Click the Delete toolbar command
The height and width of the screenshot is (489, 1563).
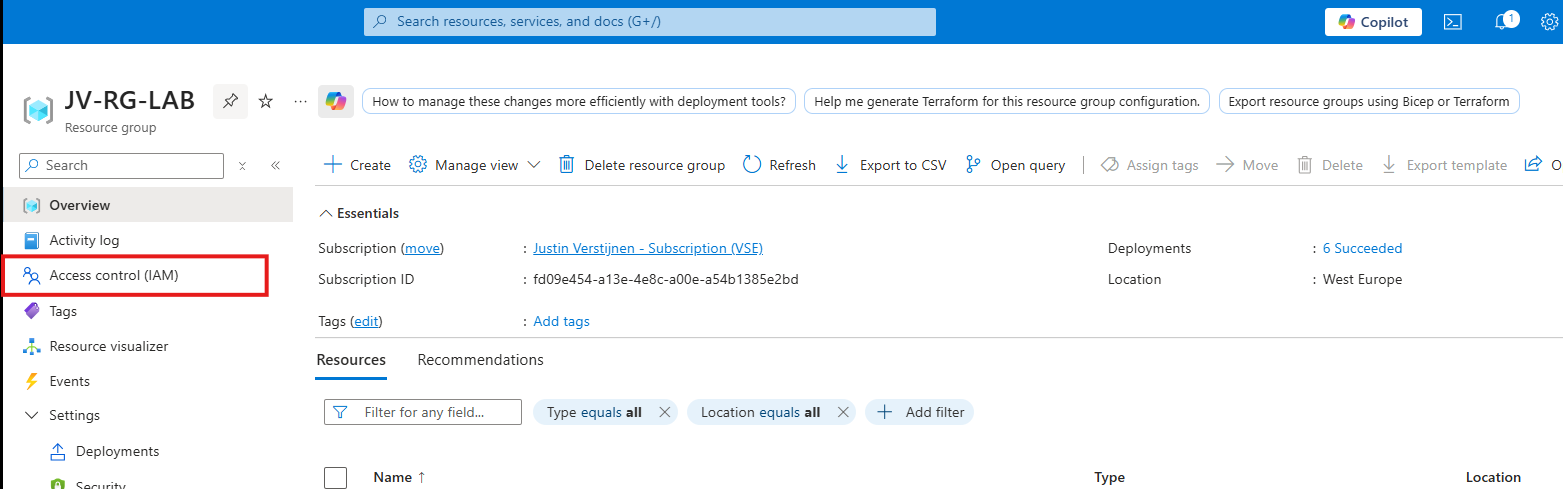coord(1330,165)
